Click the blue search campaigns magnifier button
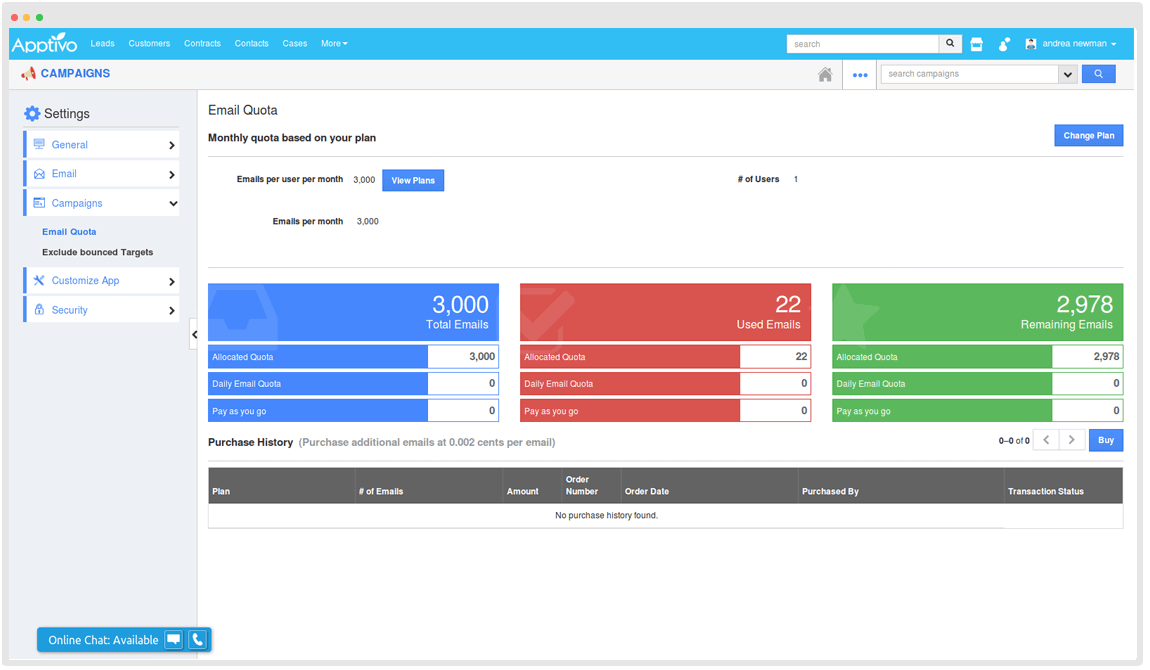Viewport: 1150px width, 670px height. point(1098,74)
